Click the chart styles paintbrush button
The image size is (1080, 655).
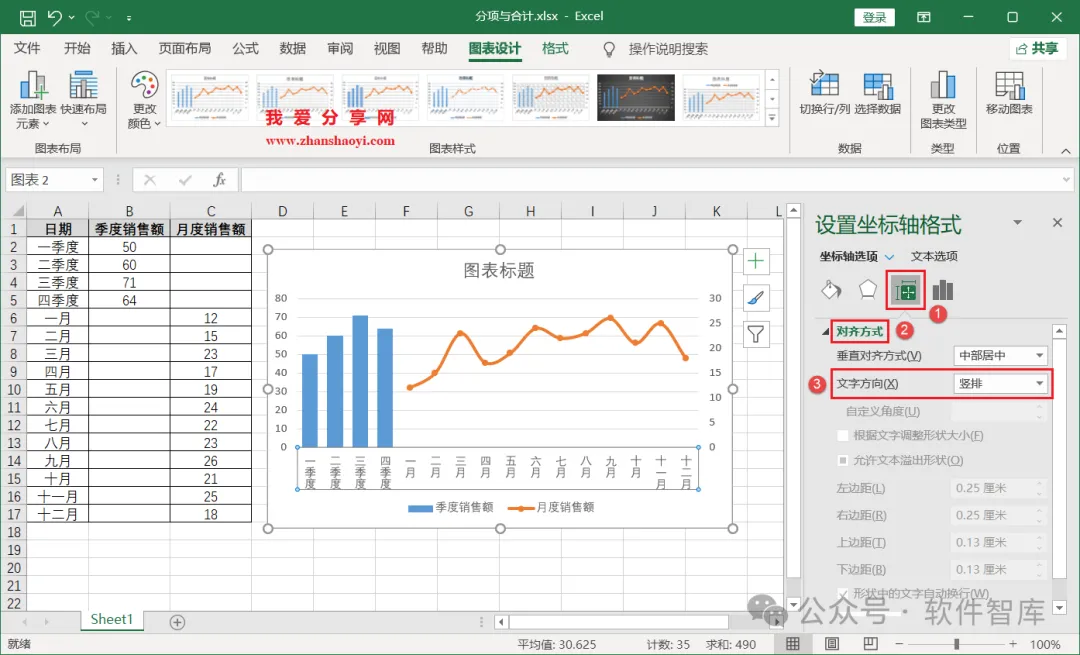tap(756, 298)
